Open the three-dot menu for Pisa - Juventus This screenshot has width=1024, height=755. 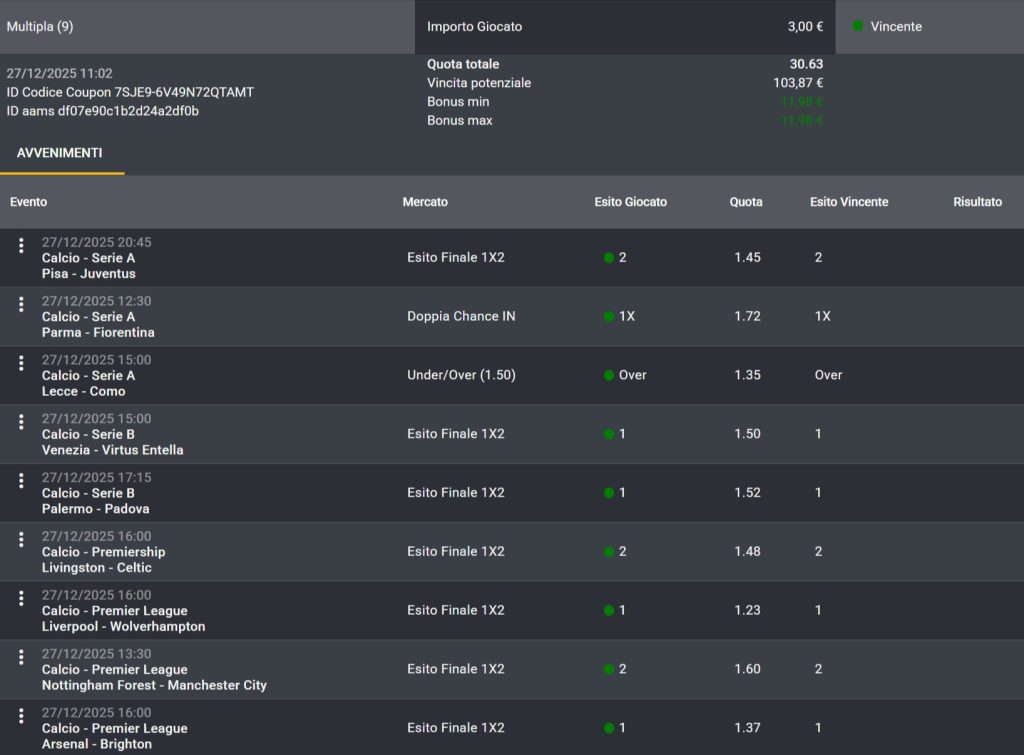21,246
